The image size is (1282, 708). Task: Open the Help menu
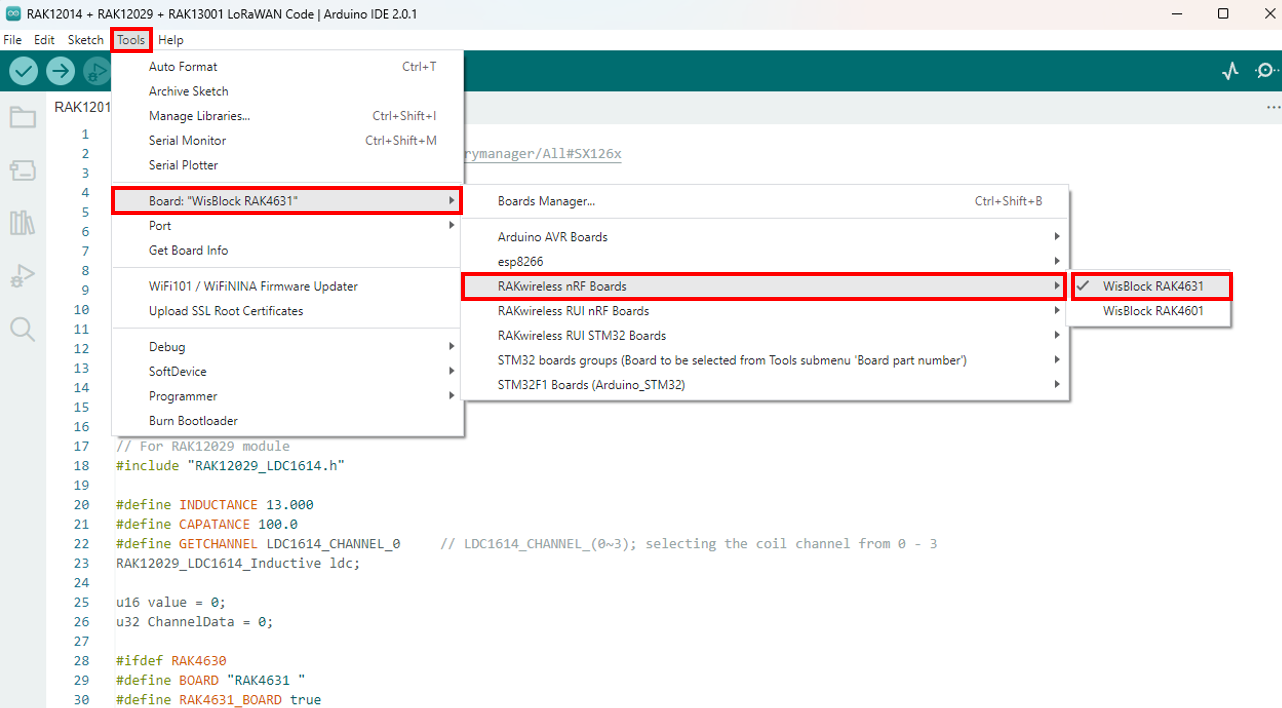point(171,40)
